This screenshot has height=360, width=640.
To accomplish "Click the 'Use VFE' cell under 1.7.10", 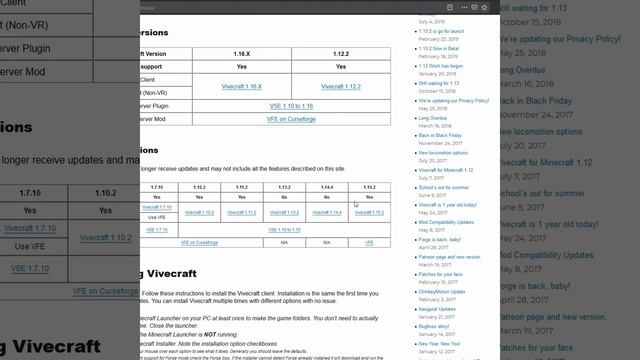I will pos(157,218).
